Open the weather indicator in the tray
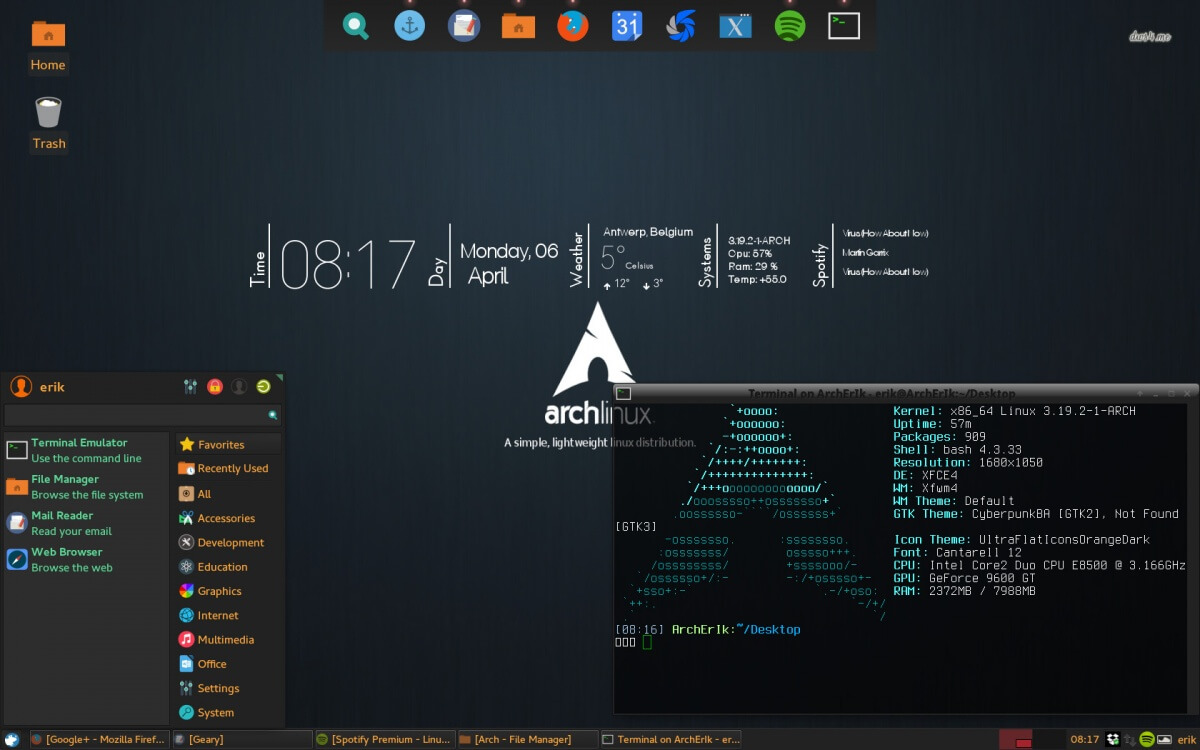This screenshot has width=1200, height=750. click(1164, 739)
